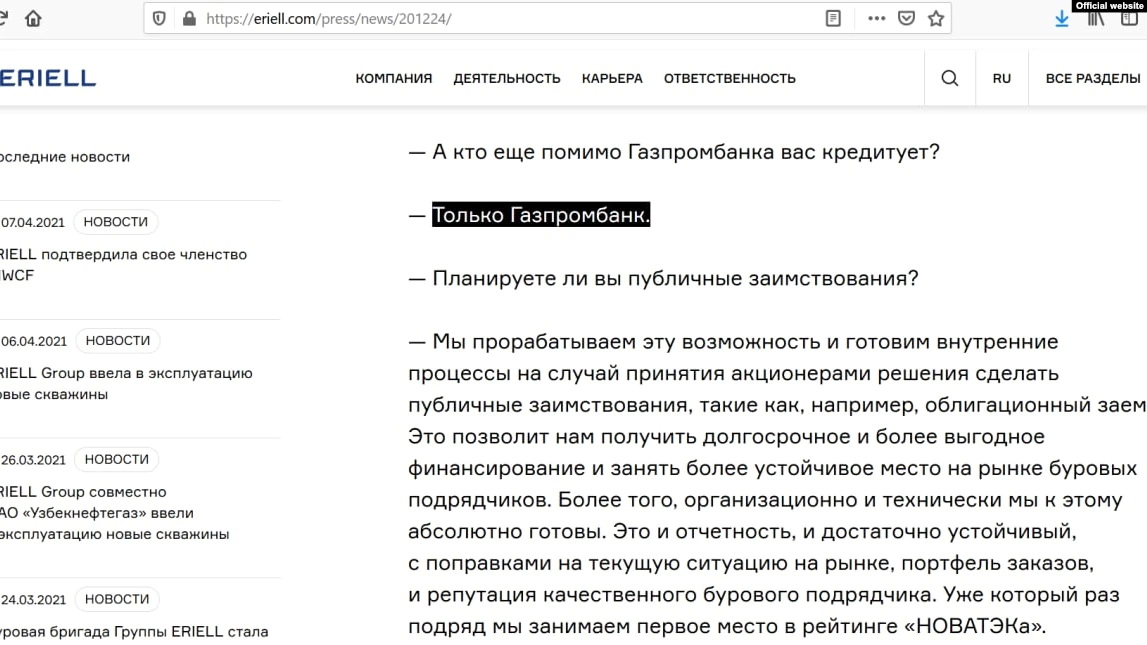Expand the ВСЕ РАЗДЕЛЫ menu
Viewport: 1147px width, 645px height.
pos(1092,78)
